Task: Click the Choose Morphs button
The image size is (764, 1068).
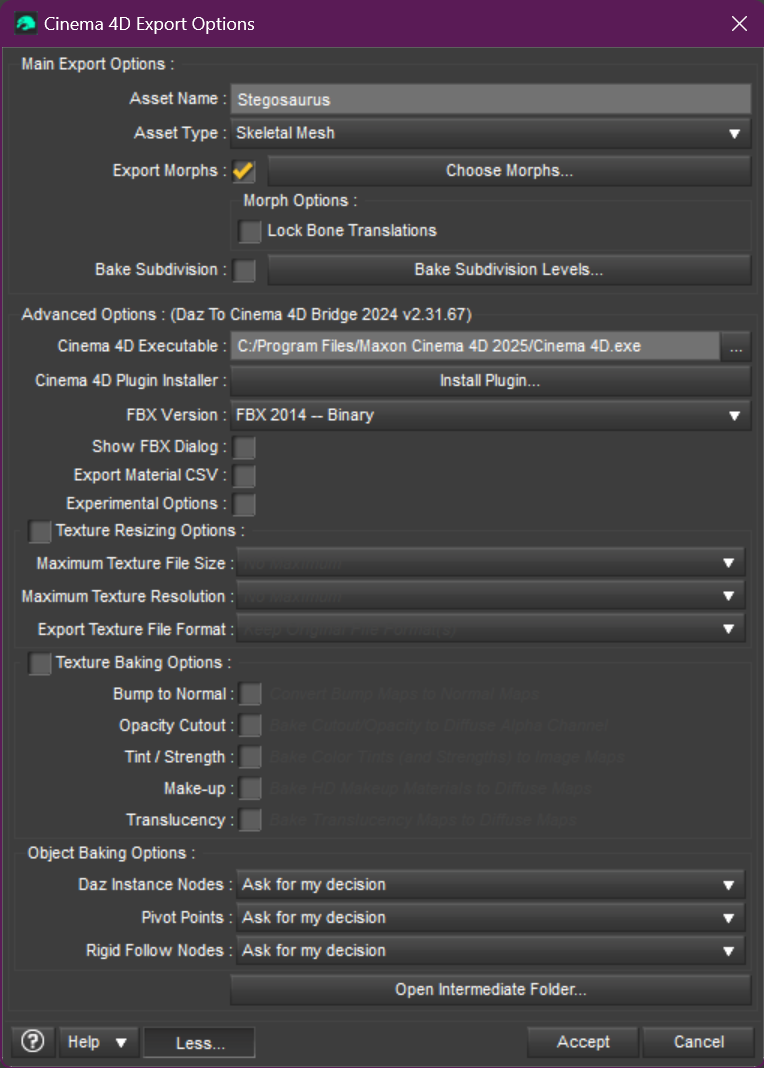Action: point(509,171)
